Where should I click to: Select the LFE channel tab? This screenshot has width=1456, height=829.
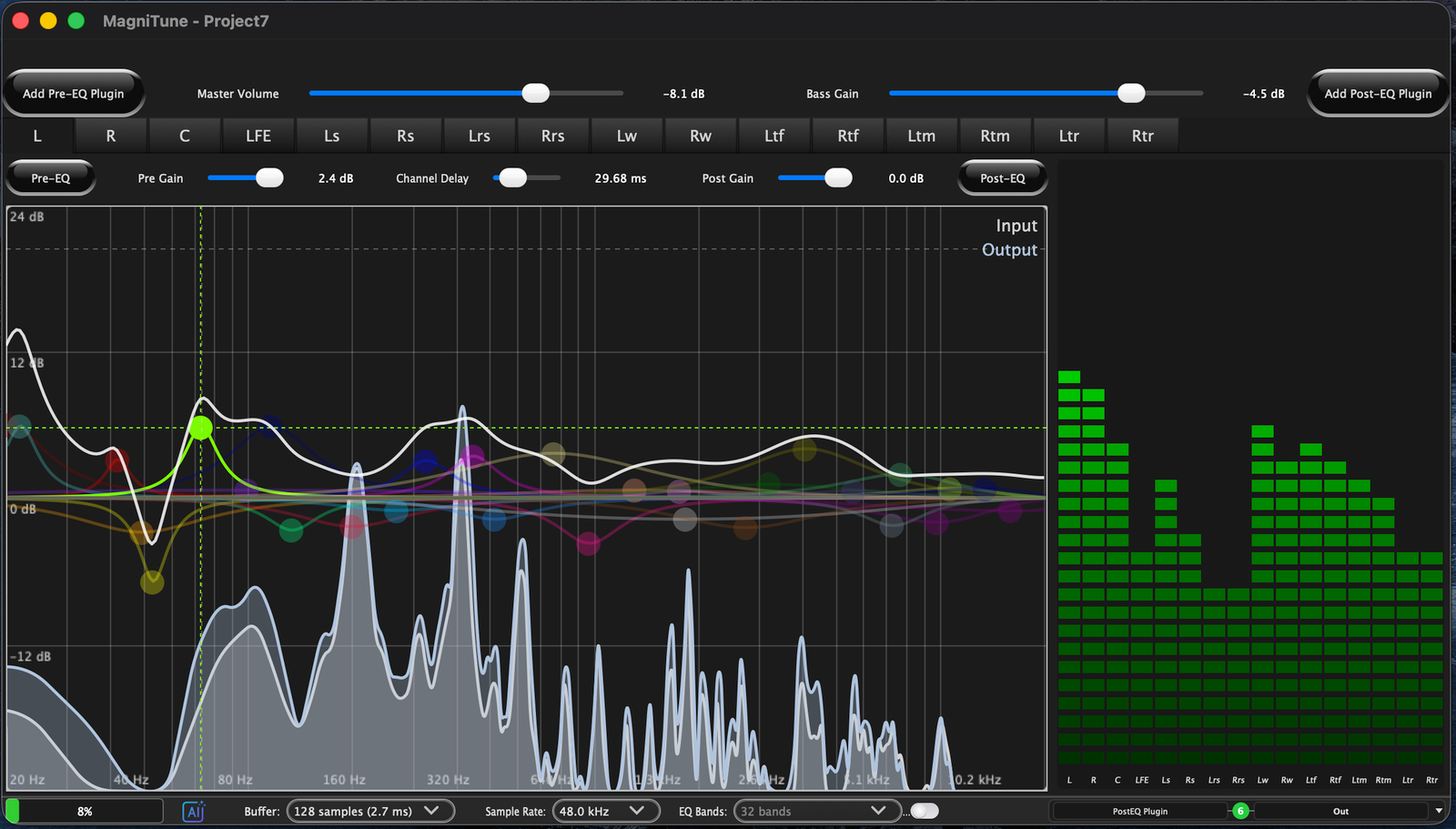(258, 135)
